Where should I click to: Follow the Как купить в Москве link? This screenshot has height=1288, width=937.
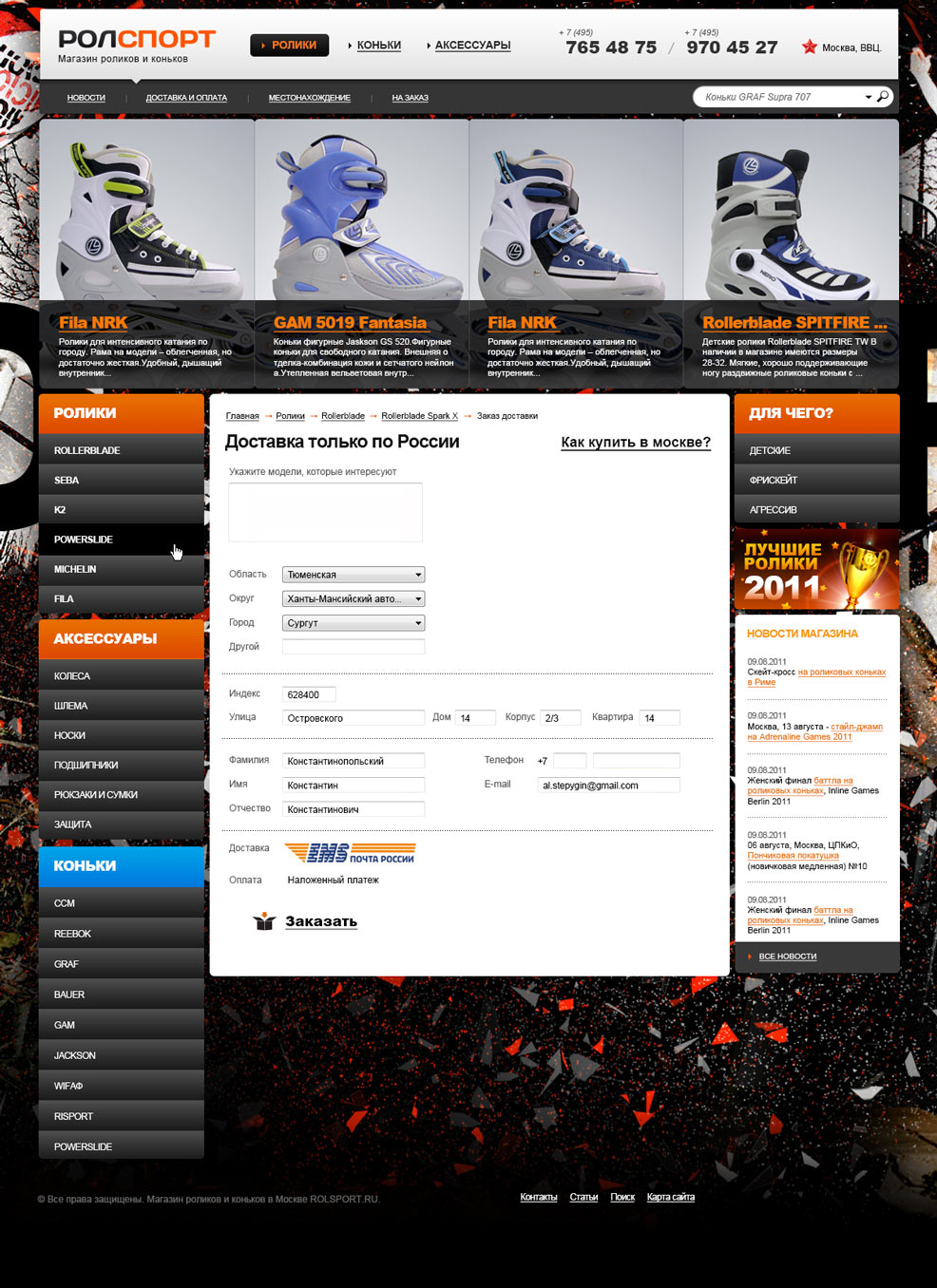[636, 443]
